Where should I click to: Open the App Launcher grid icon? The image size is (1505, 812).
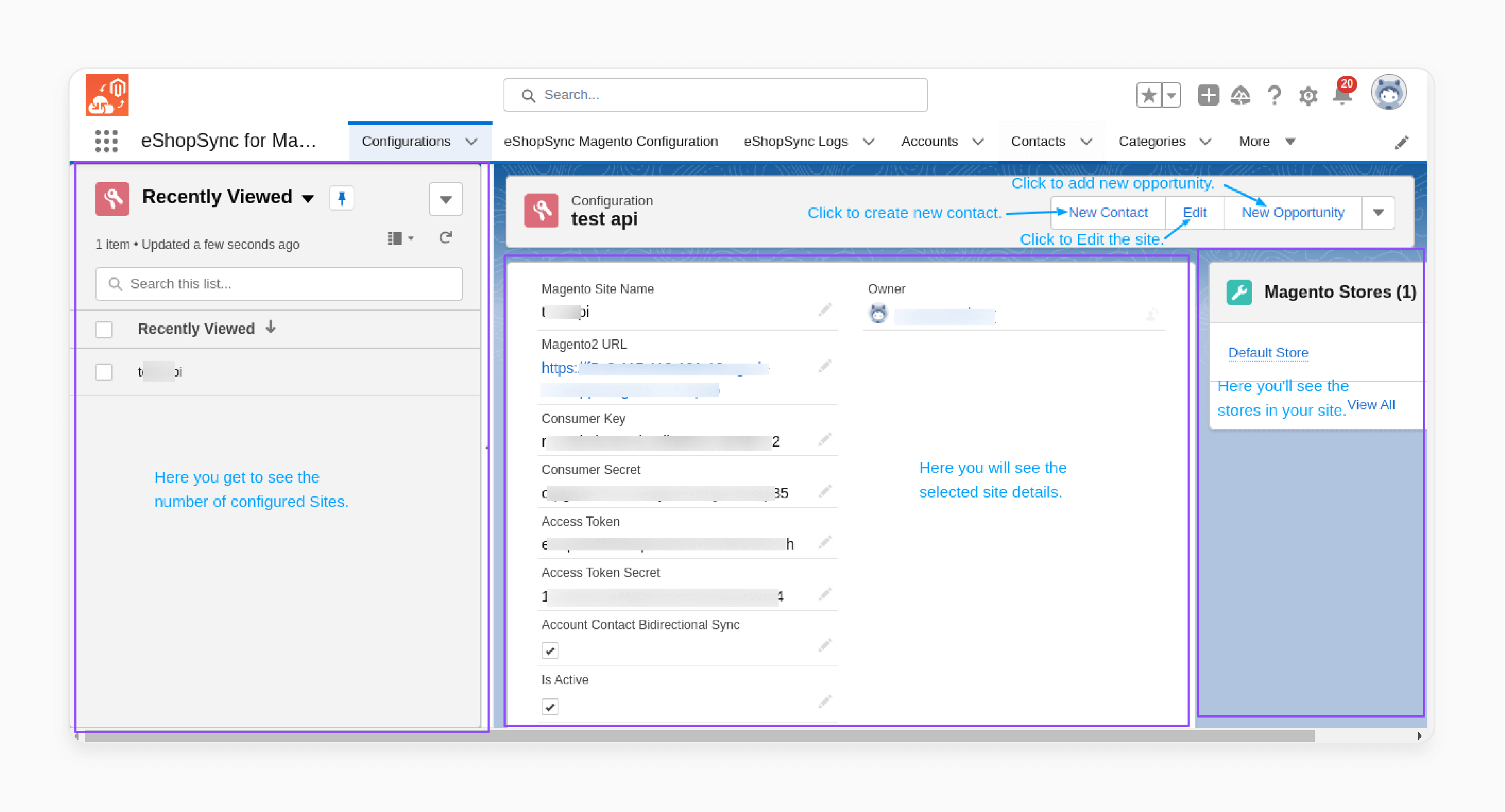pos(106,141)
